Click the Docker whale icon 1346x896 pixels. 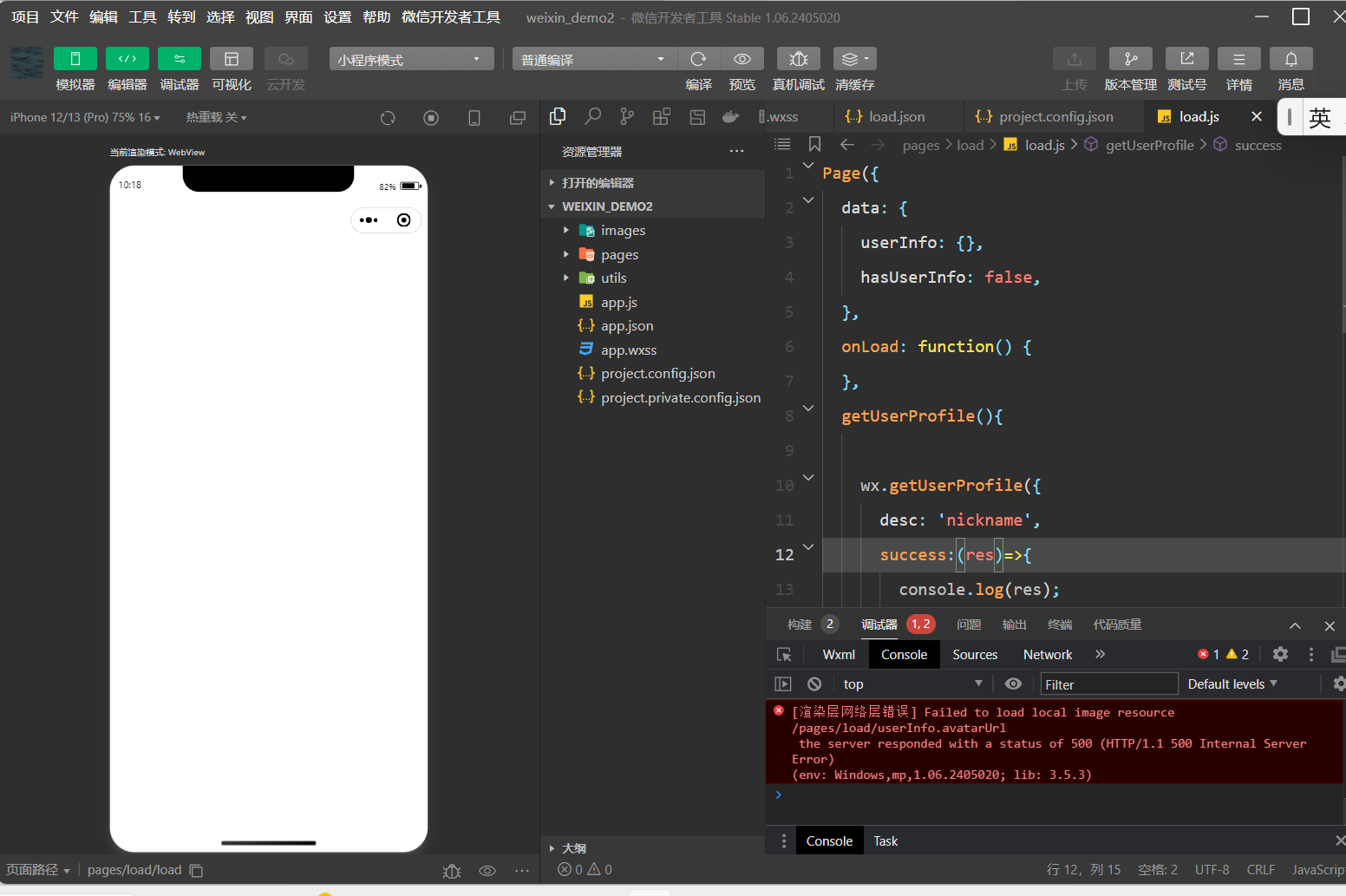click(731, 116)
